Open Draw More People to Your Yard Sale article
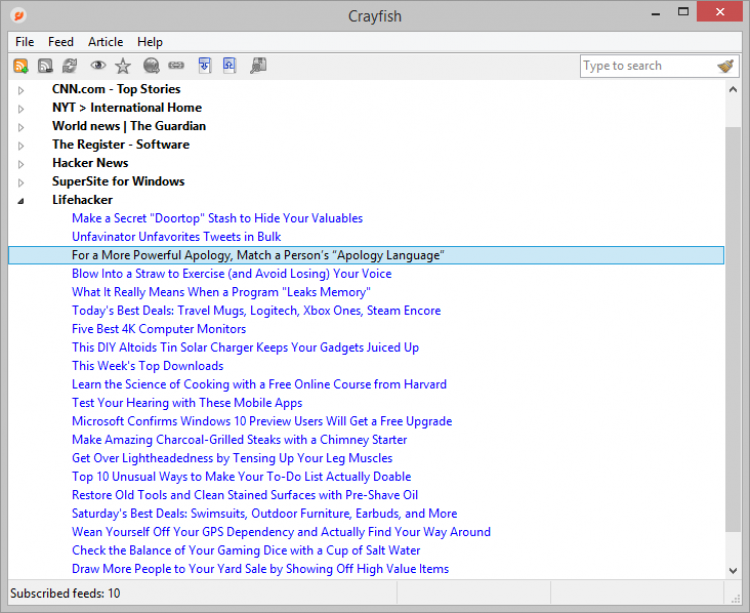This screenshot has height=613, width=750. (x=260, y=569)
